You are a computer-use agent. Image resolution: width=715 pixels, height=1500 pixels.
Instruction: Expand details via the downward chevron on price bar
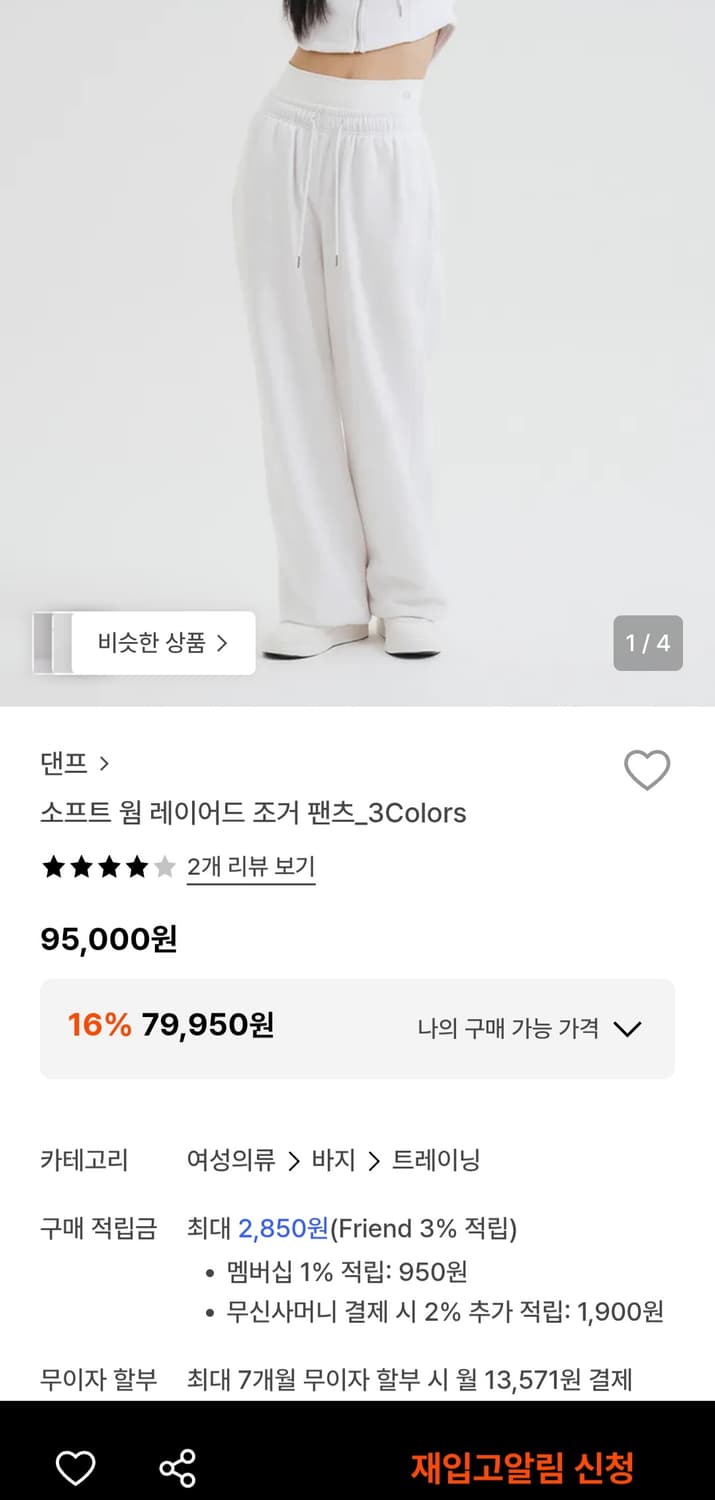(630, 1028)
